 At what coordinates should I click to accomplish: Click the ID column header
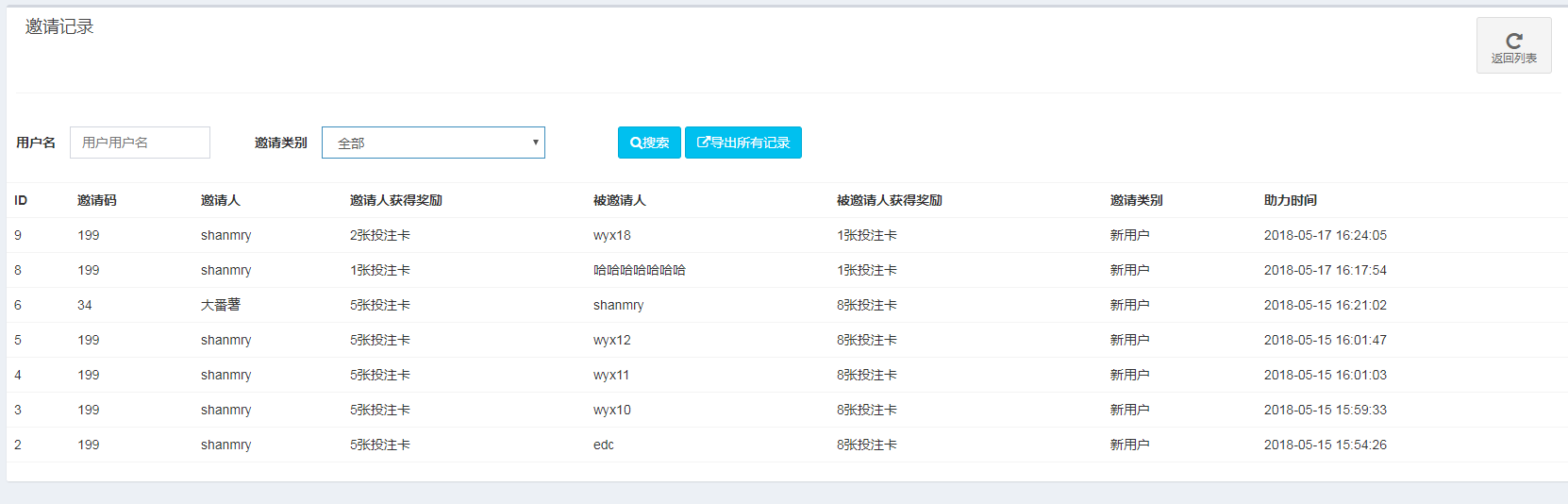click(21, 200)
